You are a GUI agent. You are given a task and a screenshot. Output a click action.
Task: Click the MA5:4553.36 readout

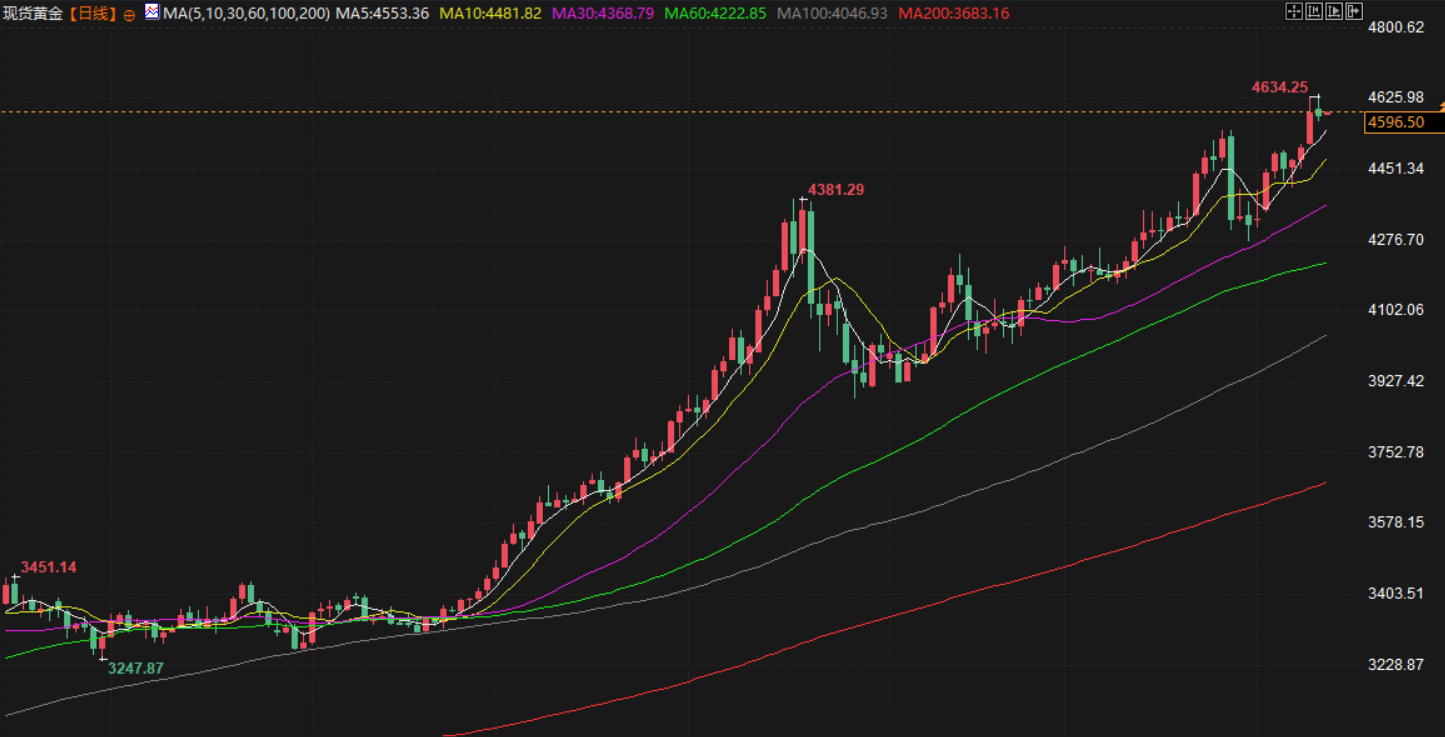coord(383,14)
